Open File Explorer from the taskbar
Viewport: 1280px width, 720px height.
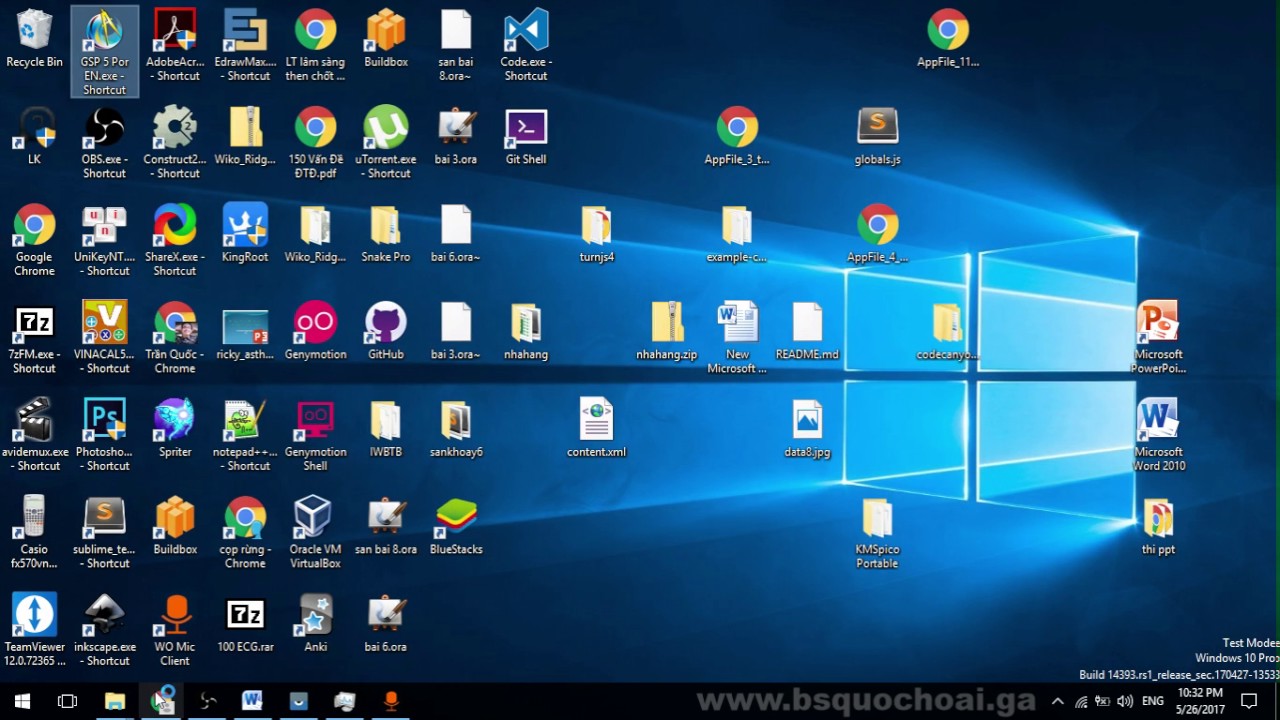pos(114,701)
